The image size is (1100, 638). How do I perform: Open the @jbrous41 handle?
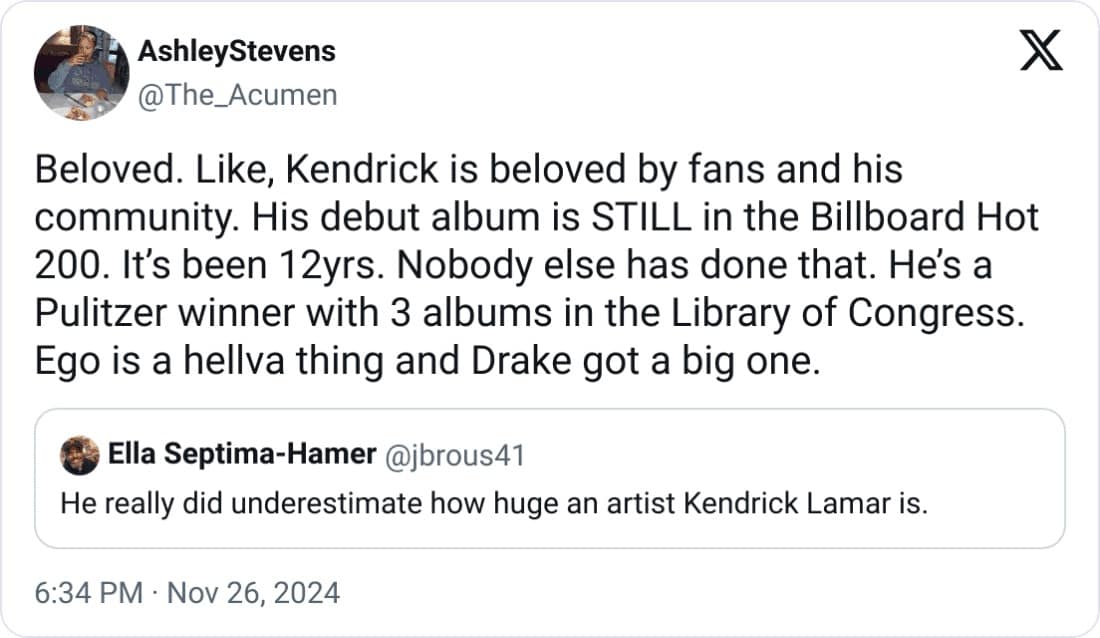point(455,456)
